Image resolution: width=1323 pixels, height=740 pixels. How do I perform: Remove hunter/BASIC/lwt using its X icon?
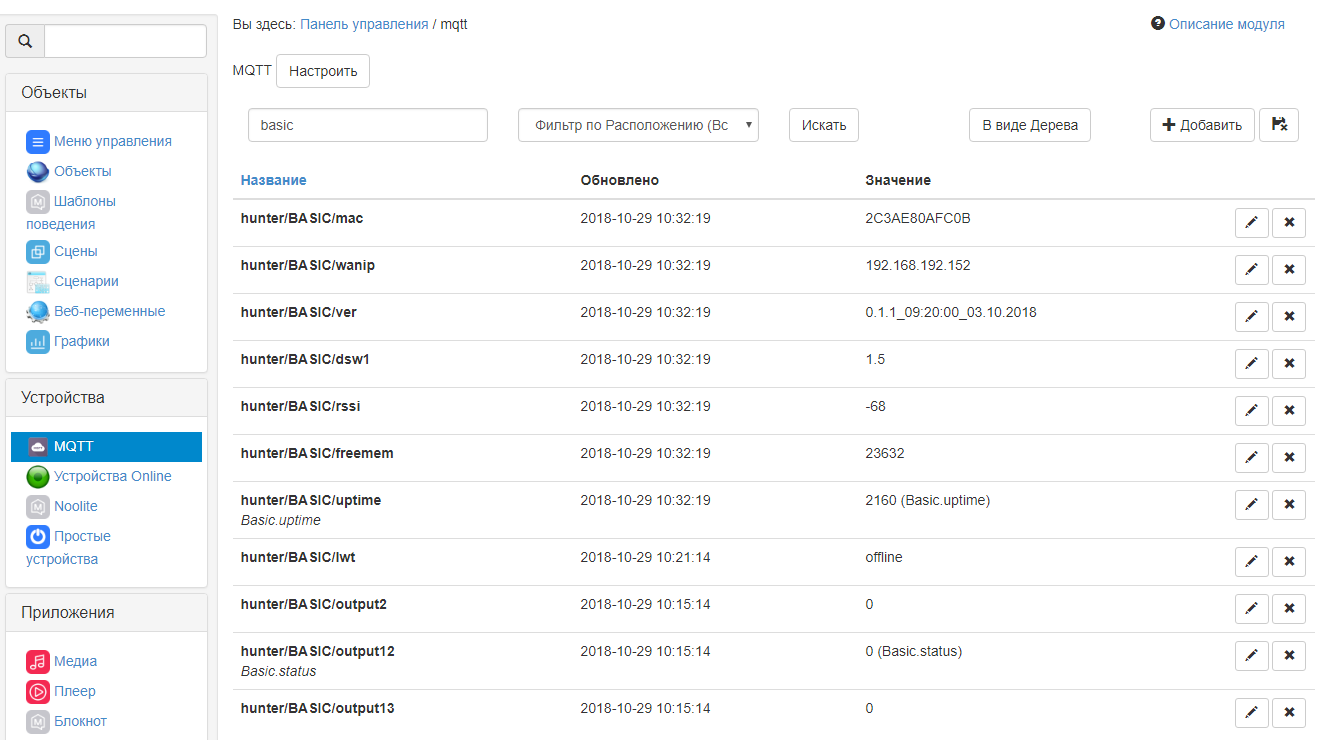tap(1288, 562)
